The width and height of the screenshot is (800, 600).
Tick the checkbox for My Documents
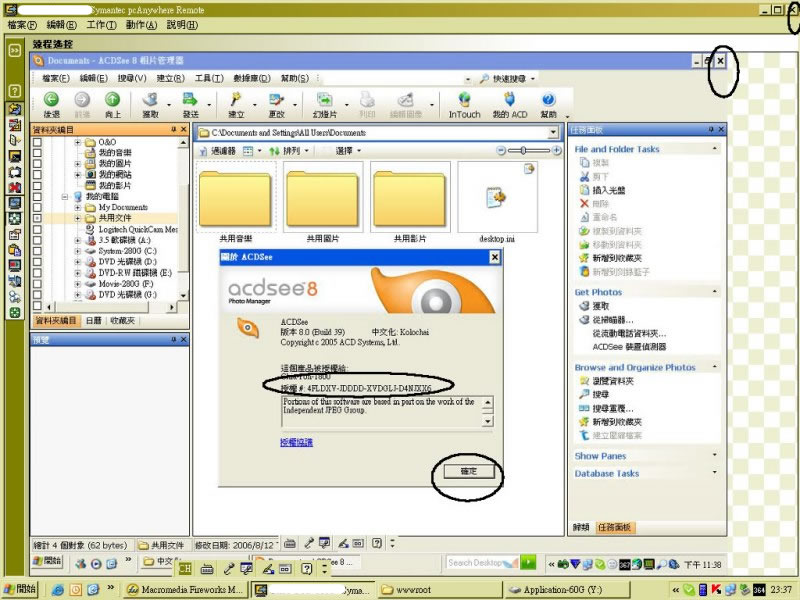click(37, 207)
